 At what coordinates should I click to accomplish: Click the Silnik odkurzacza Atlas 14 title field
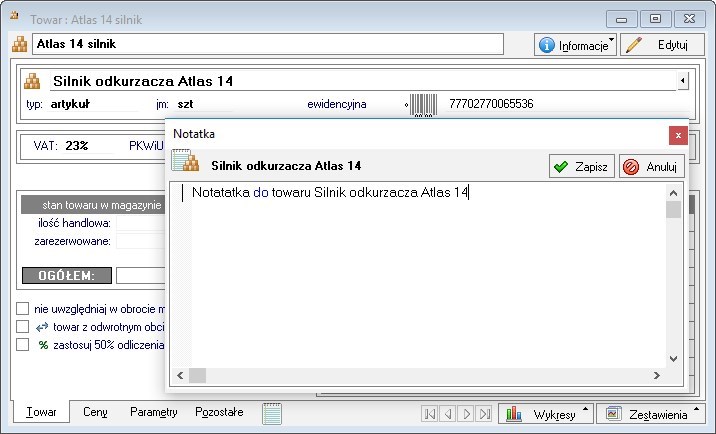click(363, 81)
